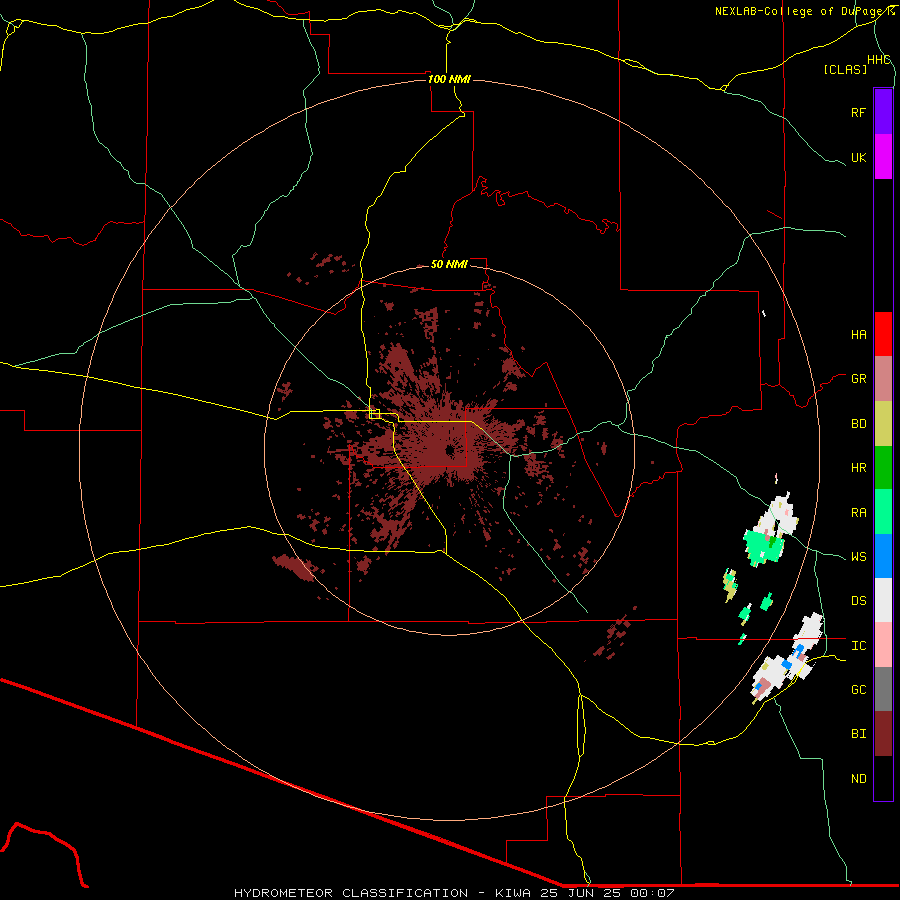900x900 pixels.
Task: Click the WS legend label text
Action: (858, 557)
